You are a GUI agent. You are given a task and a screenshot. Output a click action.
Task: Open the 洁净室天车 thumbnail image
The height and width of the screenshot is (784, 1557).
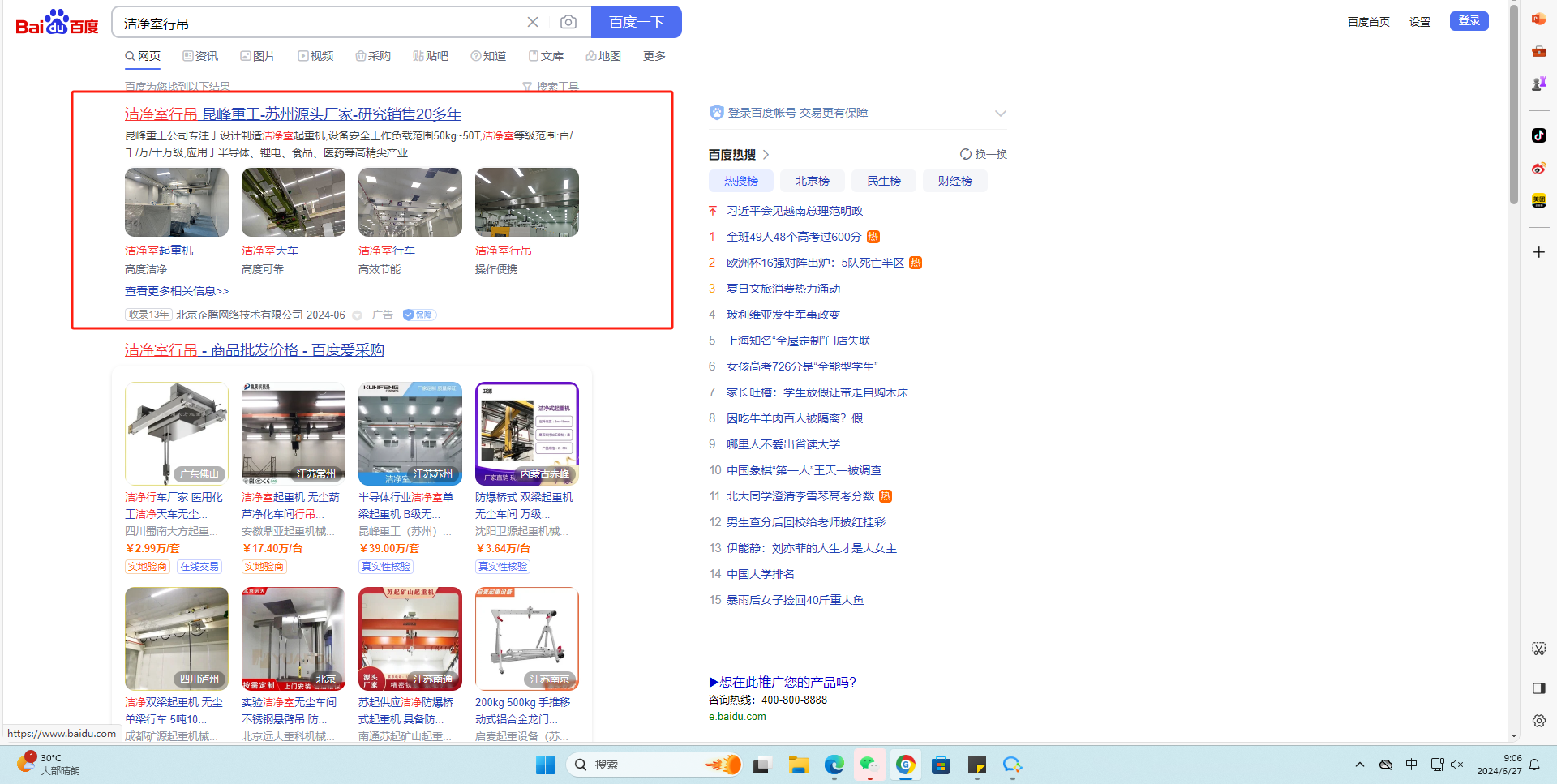tap(294, 203)
